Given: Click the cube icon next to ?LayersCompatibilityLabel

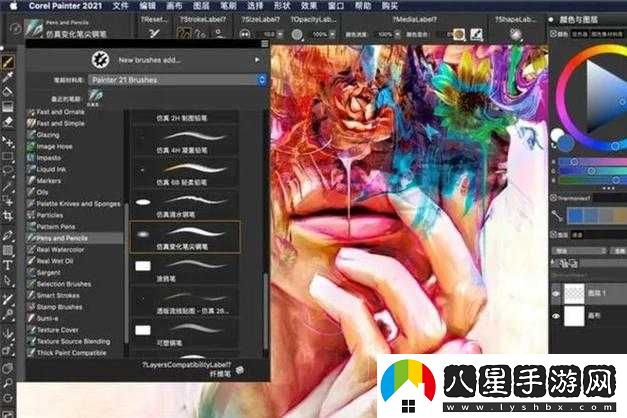Looking at the screenshot, I should (240, 370).
